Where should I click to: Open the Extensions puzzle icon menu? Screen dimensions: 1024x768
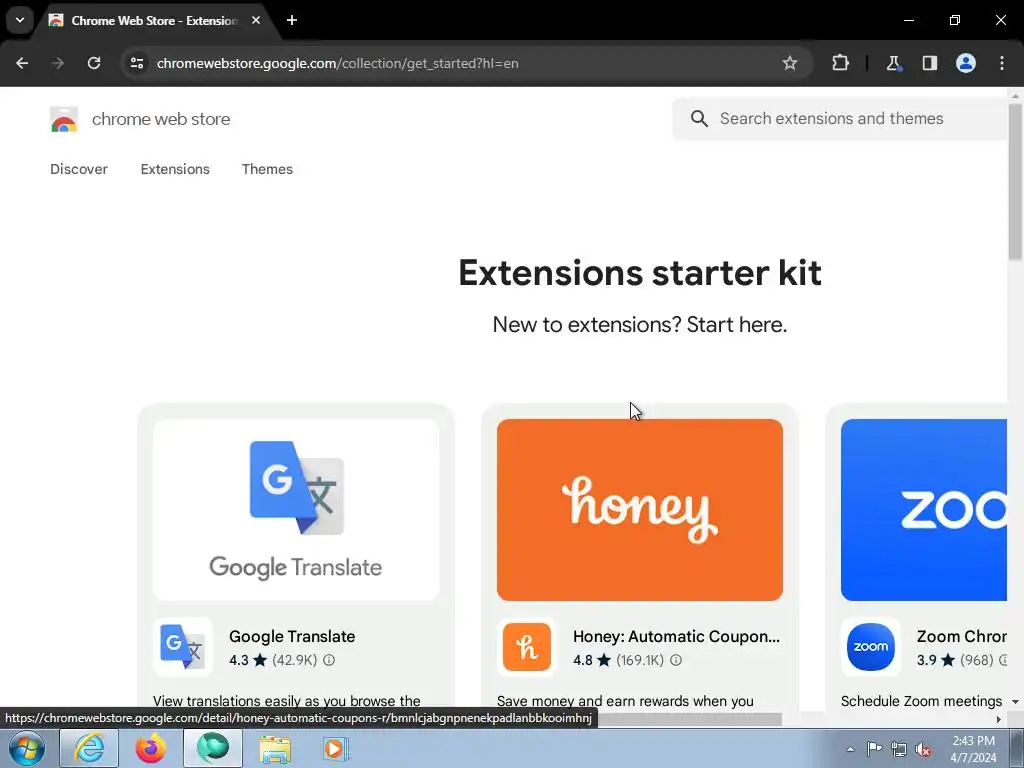click(x=840, y=63)
